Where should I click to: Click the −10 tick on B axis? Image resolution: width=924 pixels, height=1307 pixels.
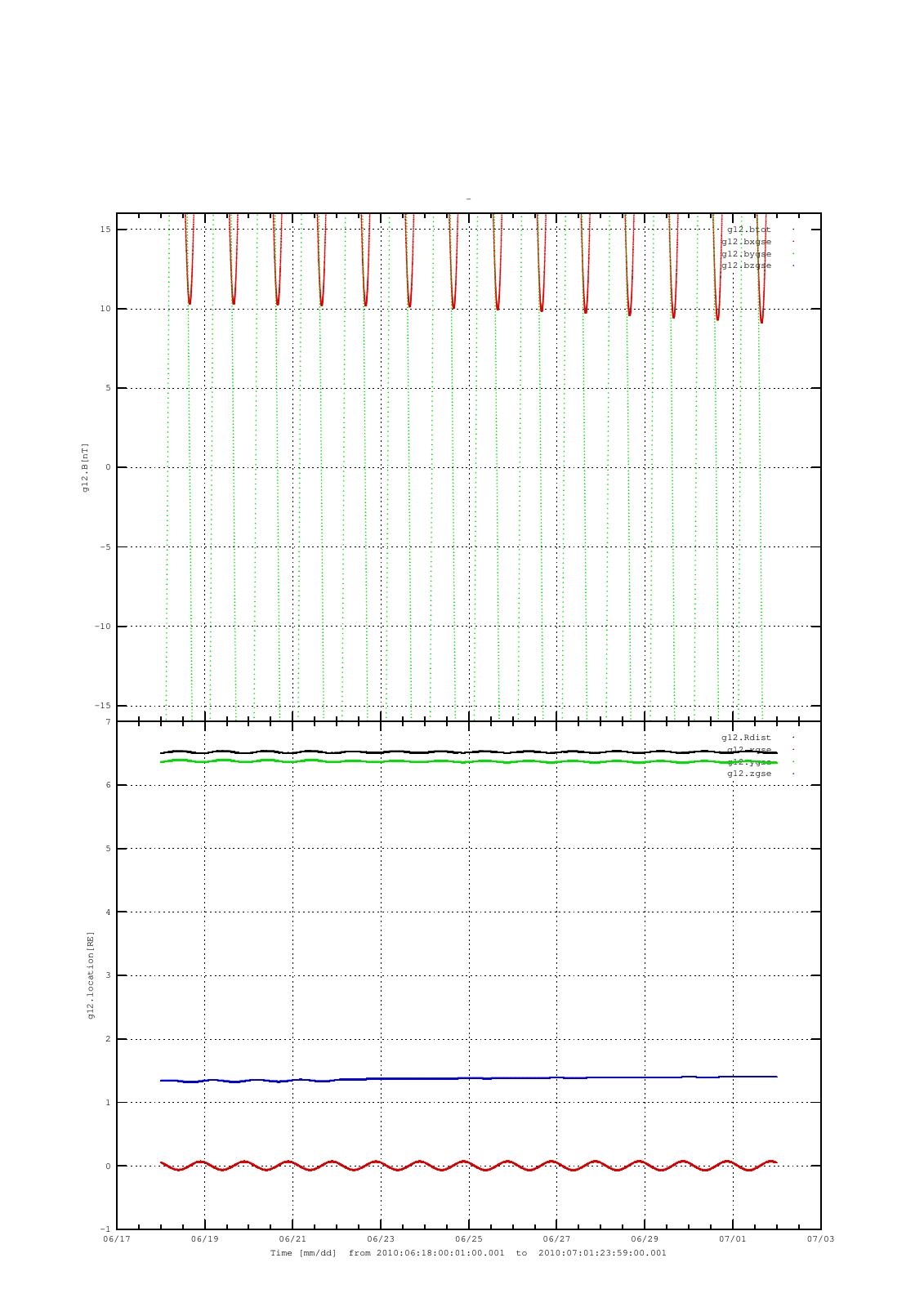102,627
